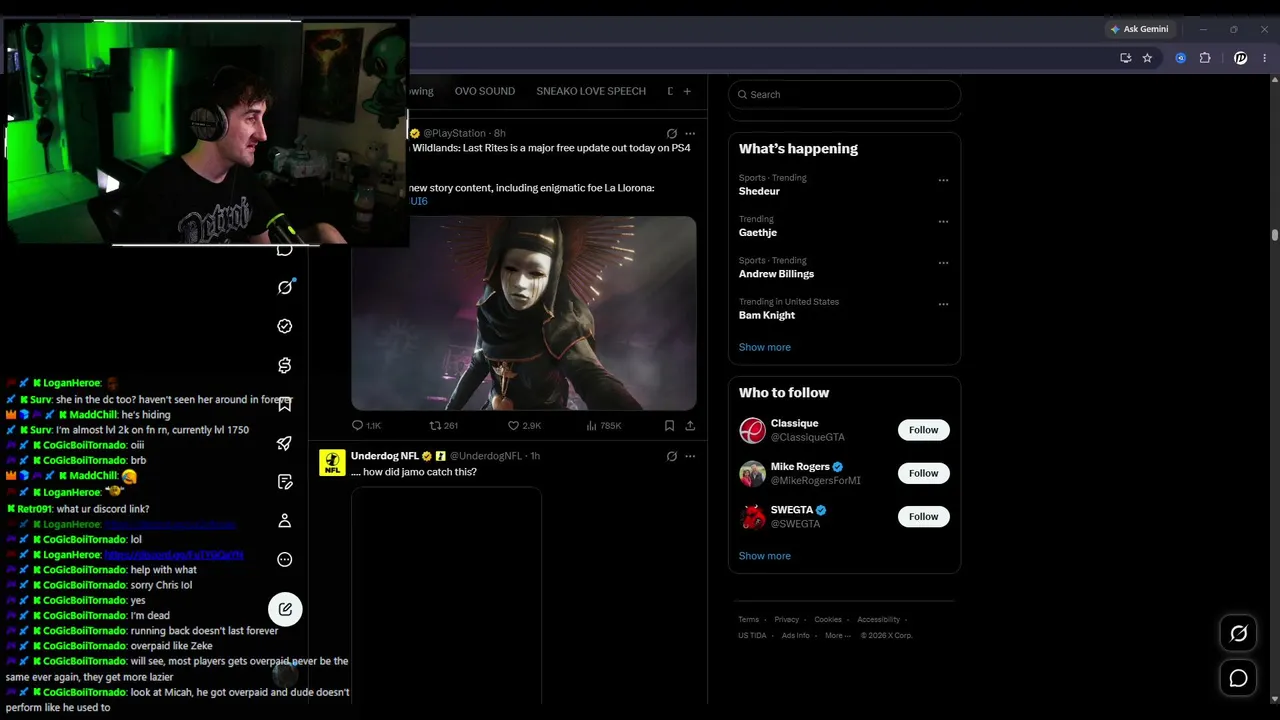Open the floating Messages button

tap(1238, 678)
